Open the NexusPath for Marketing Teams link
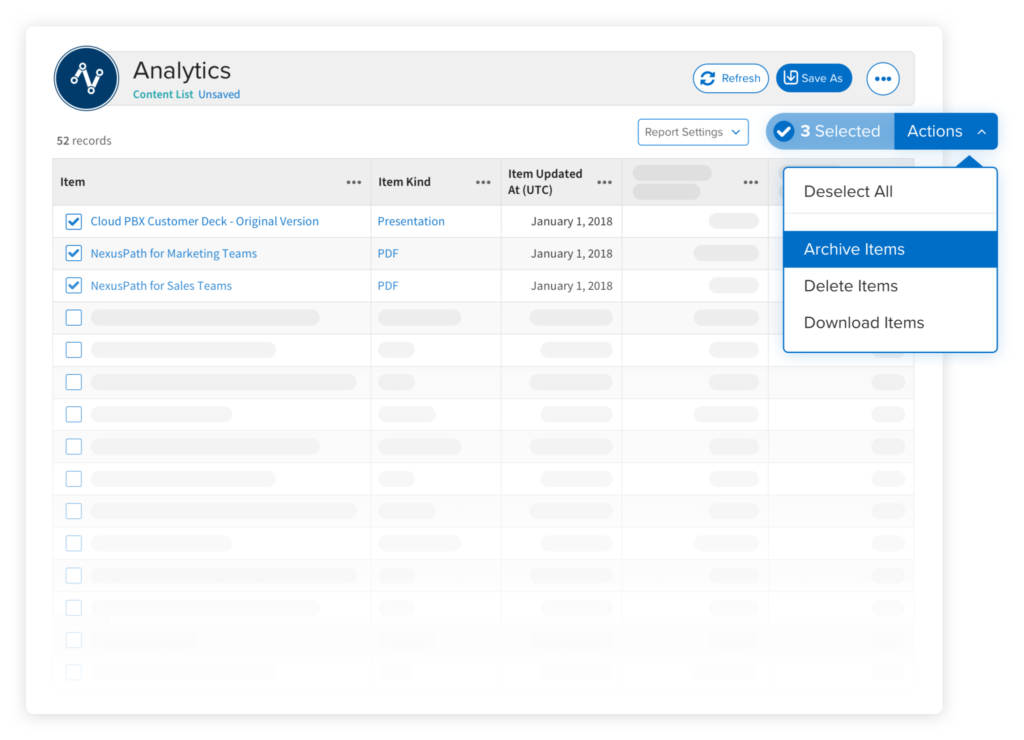Image resolution: width=1024 pixels, height=740 pixels. pyautogui.click(x=173, y=254)
